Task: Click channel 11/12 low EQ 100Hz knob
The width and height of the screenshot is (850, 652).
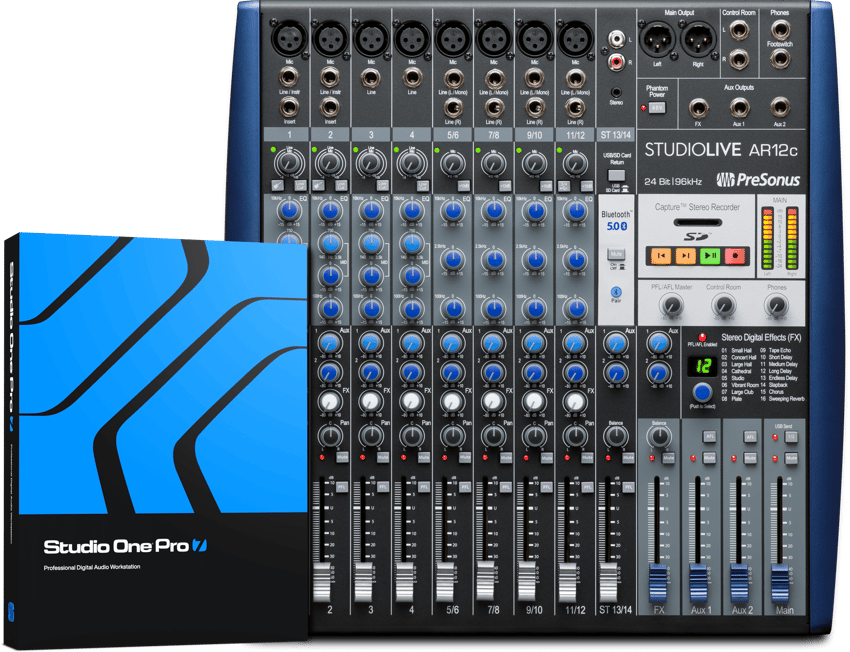Action: (x=576, y=309)
